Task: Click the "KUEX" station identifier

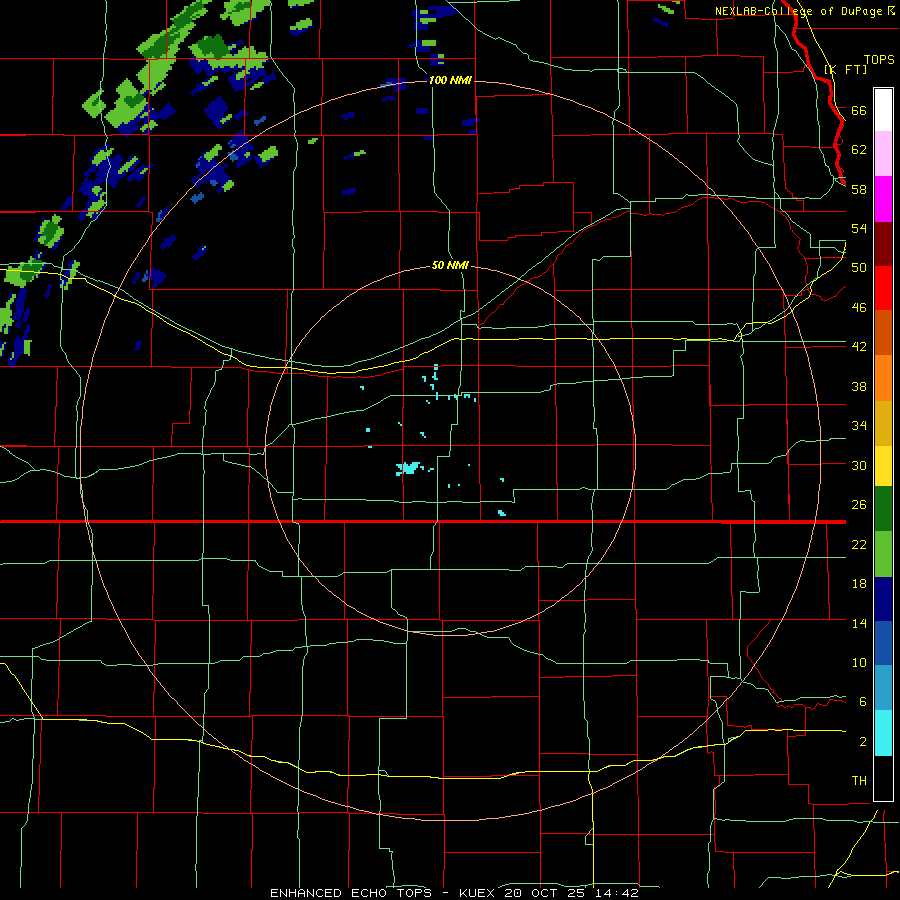Action: 476,893
